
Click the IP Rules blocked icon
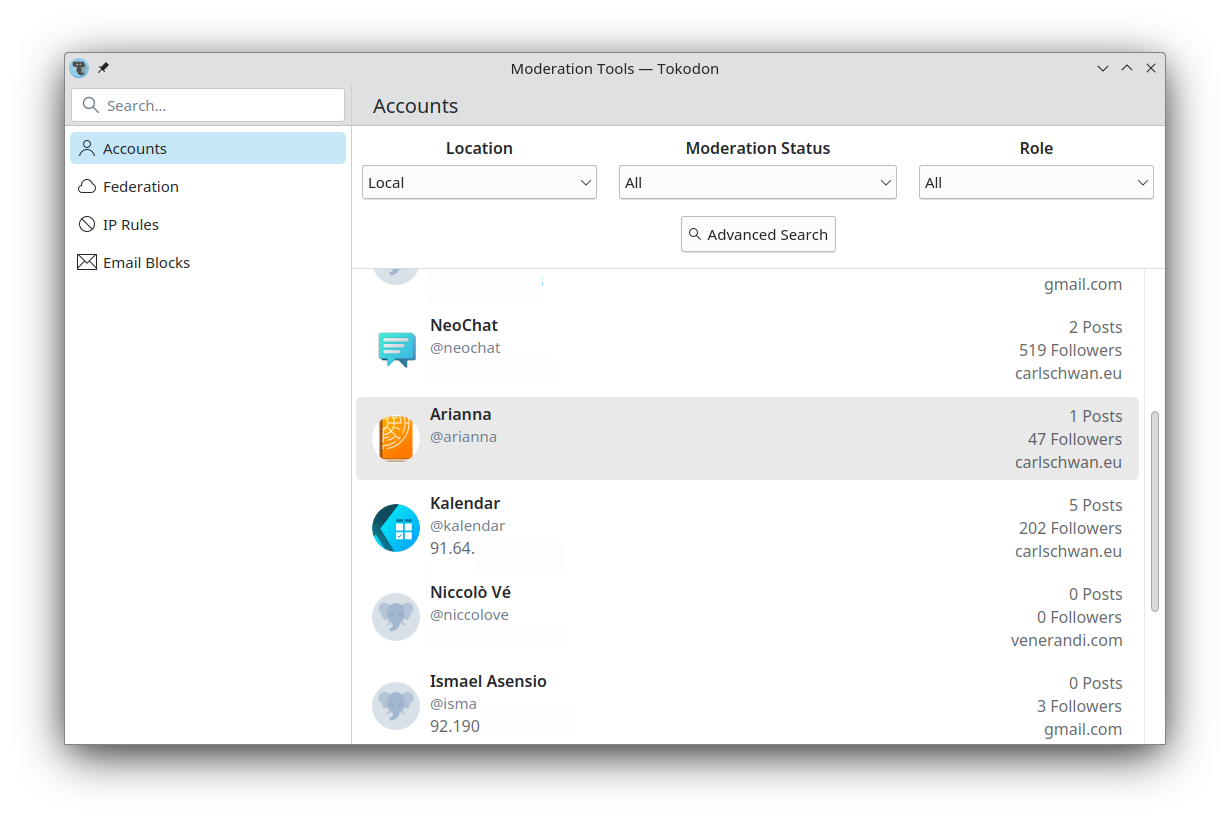tap(87, 225)
